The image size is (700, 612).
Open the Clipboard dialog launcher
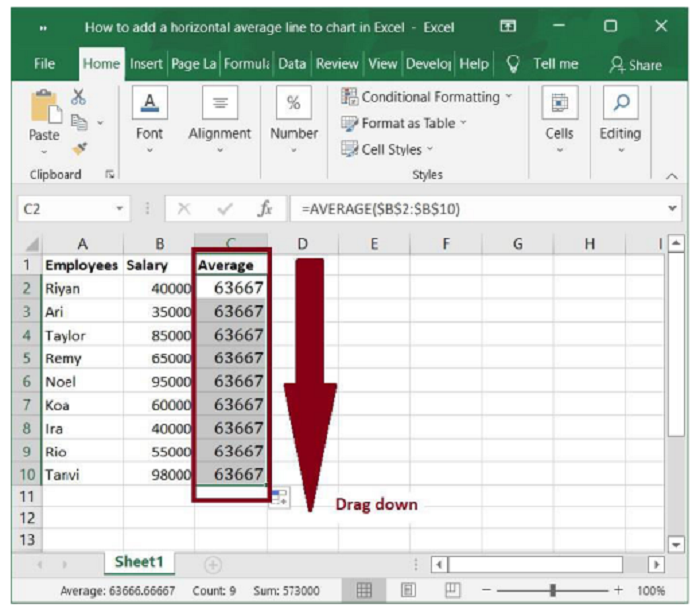click(109, 175)
